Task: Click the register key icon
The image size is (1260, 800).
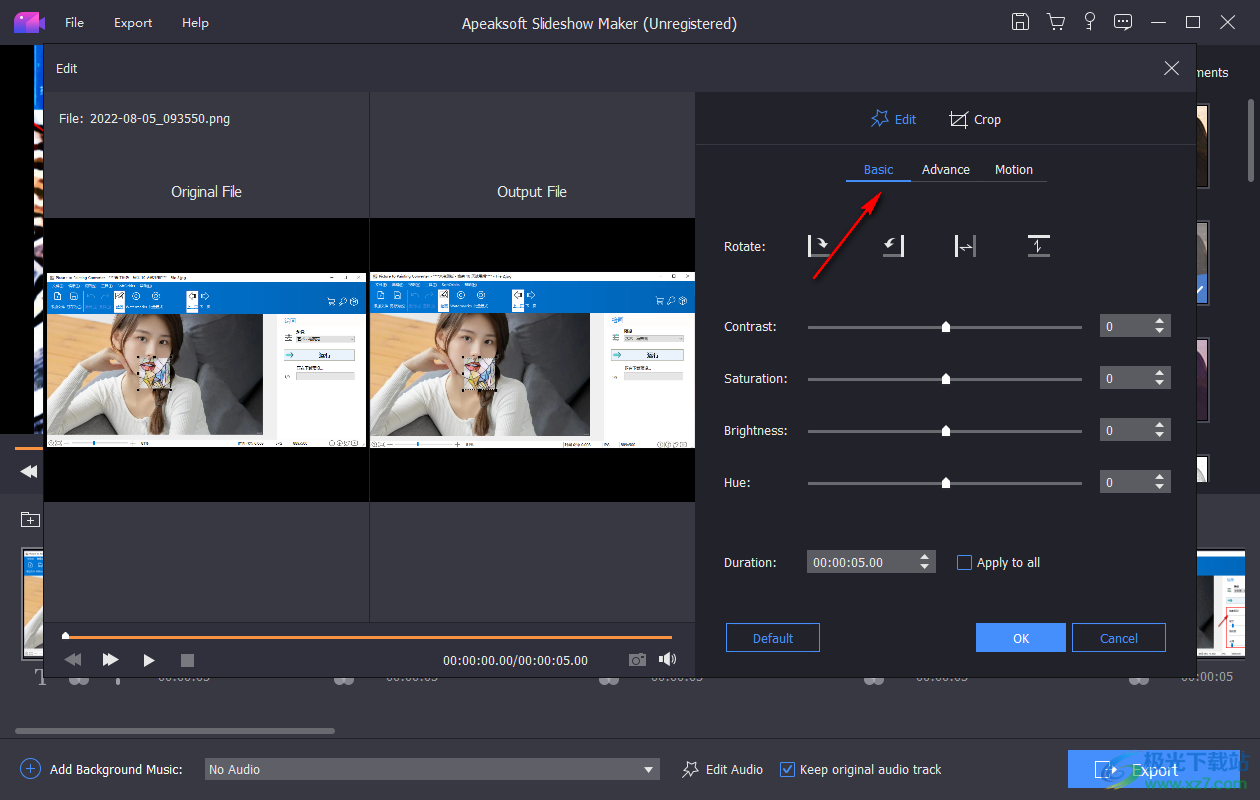Action: [x=1090, y=22]
